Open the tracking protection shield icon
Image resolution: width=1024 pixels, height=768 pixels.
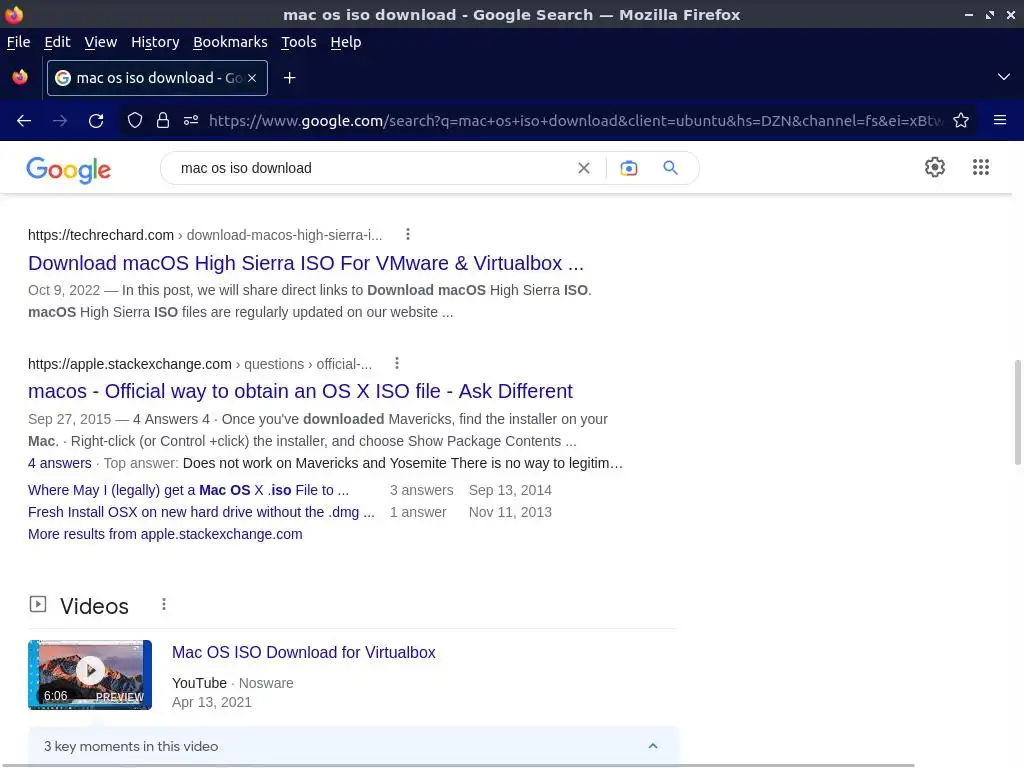click(x=135, y=120)
